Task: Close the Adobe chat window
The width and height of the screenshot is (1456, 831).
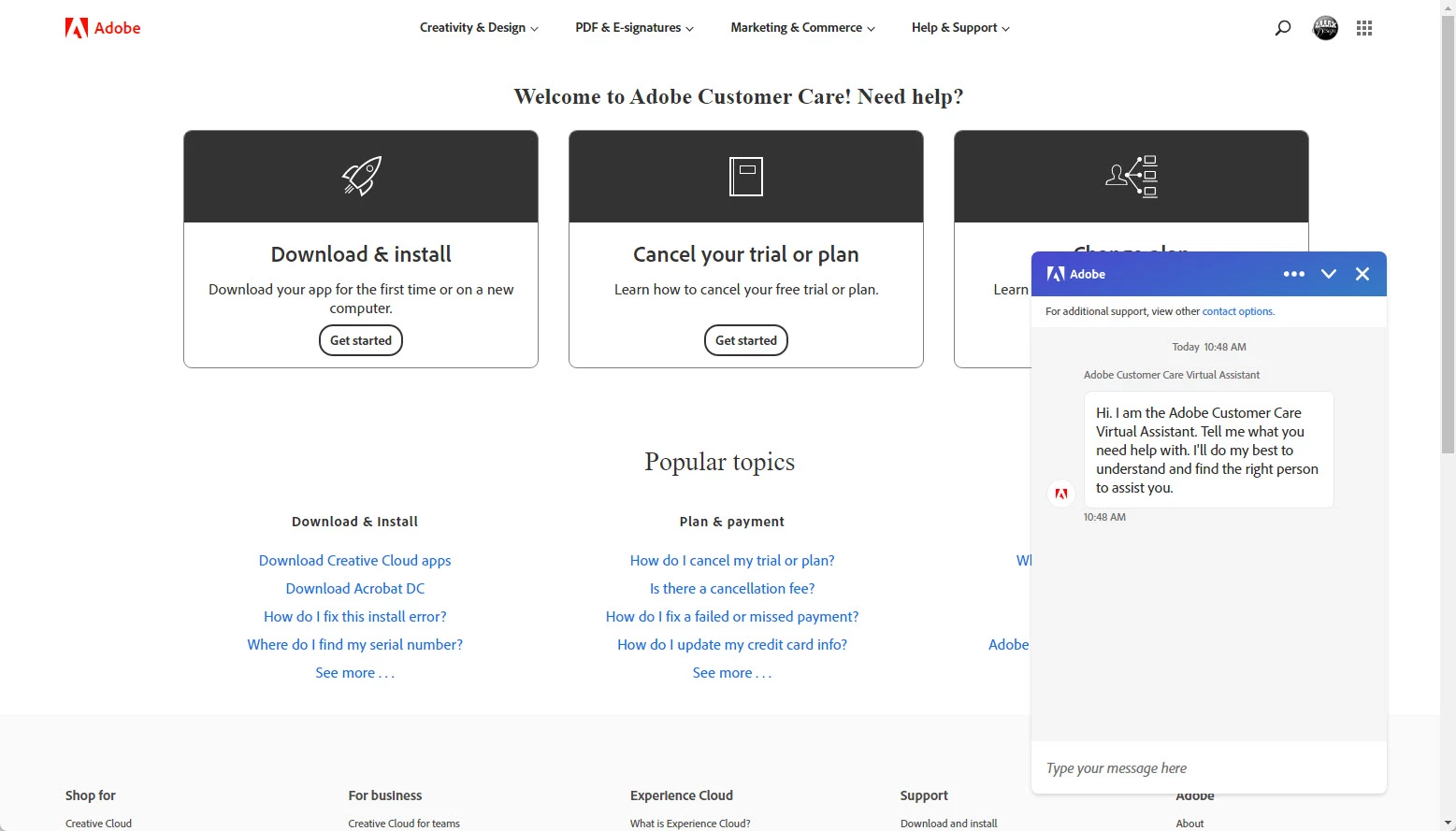Action: [x=1362, y=274]
